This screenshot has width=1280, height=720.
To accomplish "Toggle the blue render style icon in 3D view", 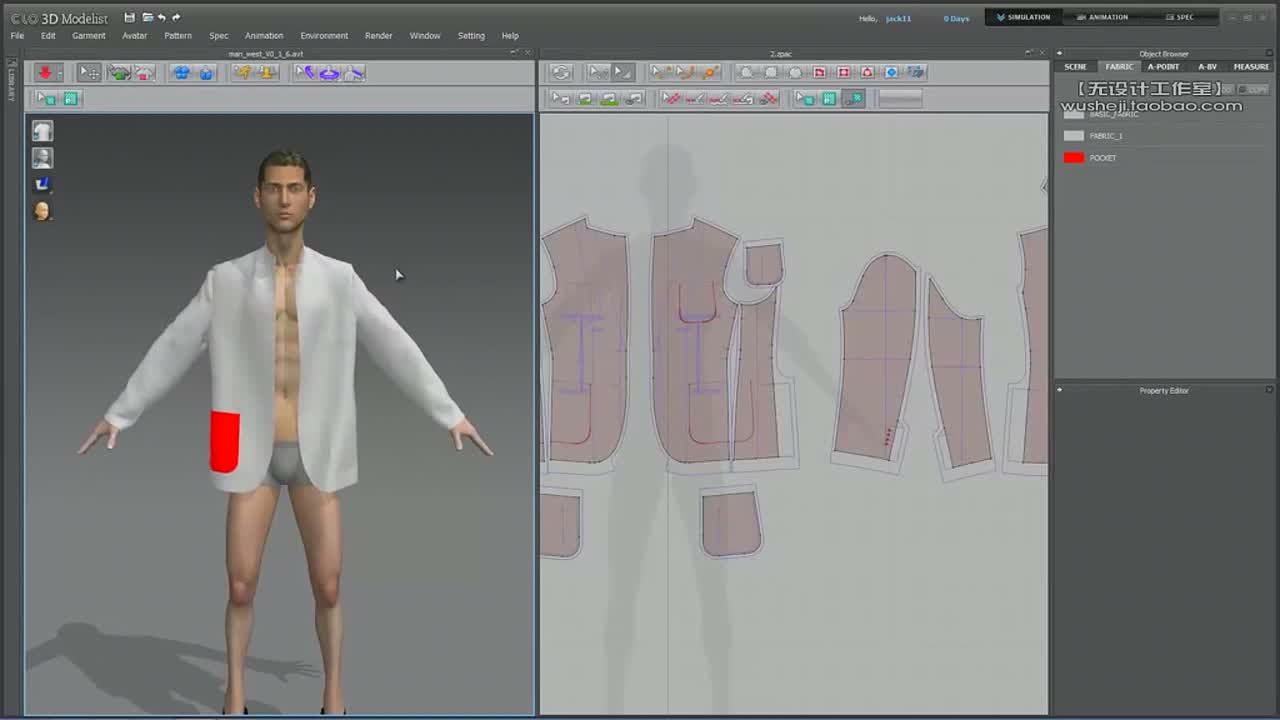I will pyautogui.click(x=42, y=184).
